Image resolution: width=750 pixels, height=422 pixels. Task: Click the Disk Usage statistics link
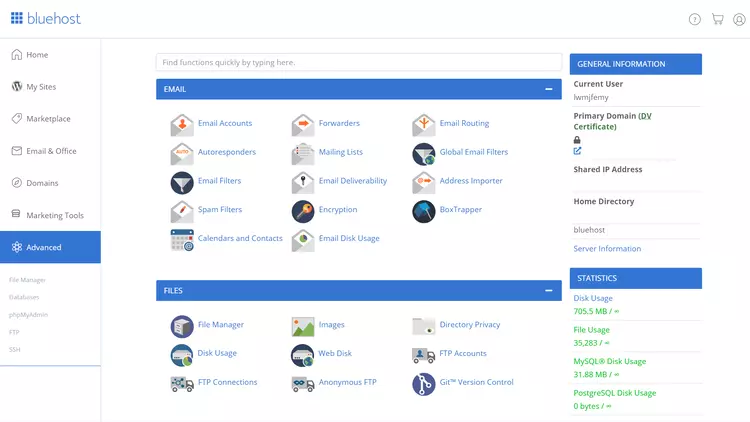pyautogui.click(x=593, y=298)
